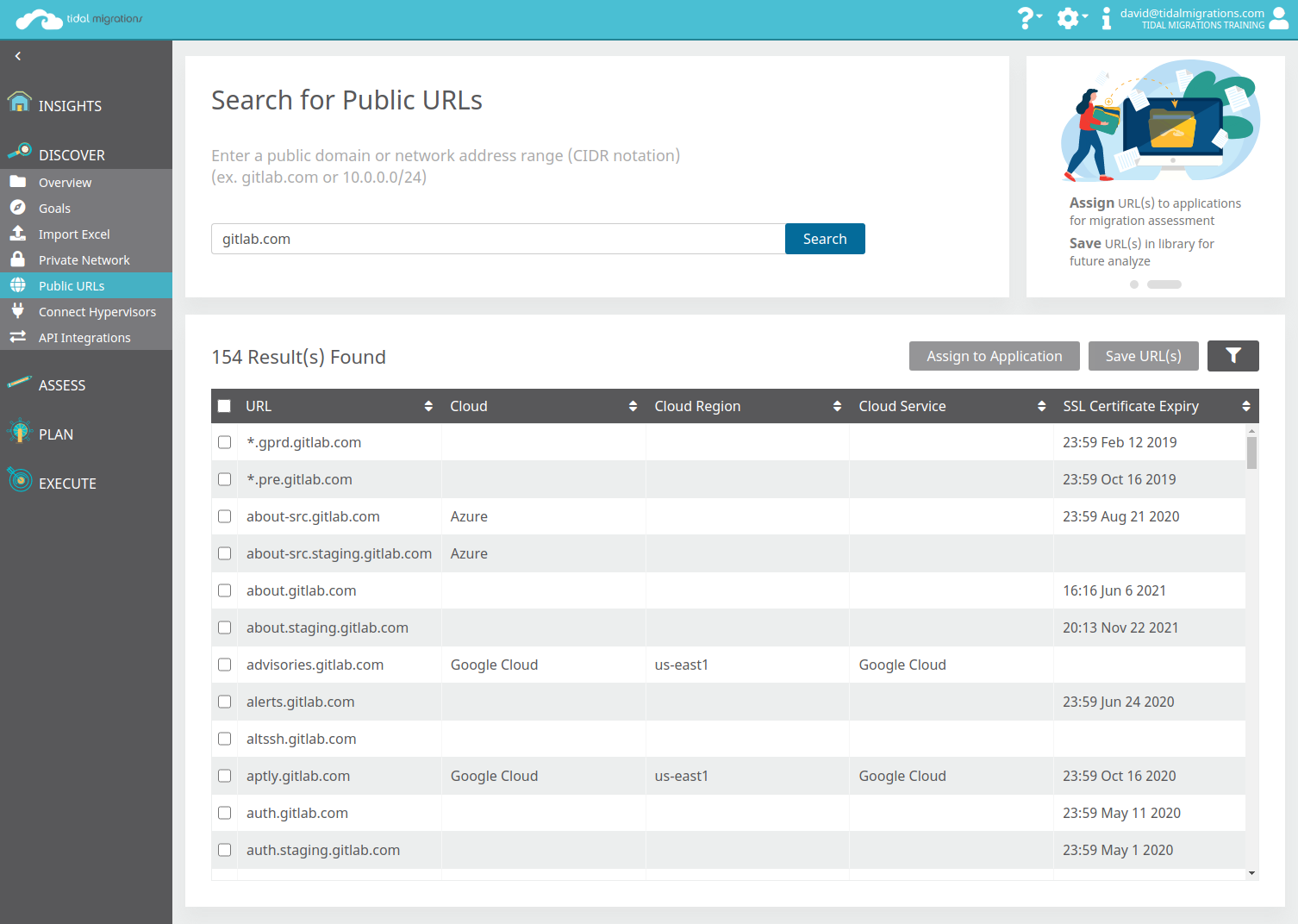Sort by Cloud Service column arrows
This screenshot has width=1298, height=924.
point(1041,406)
